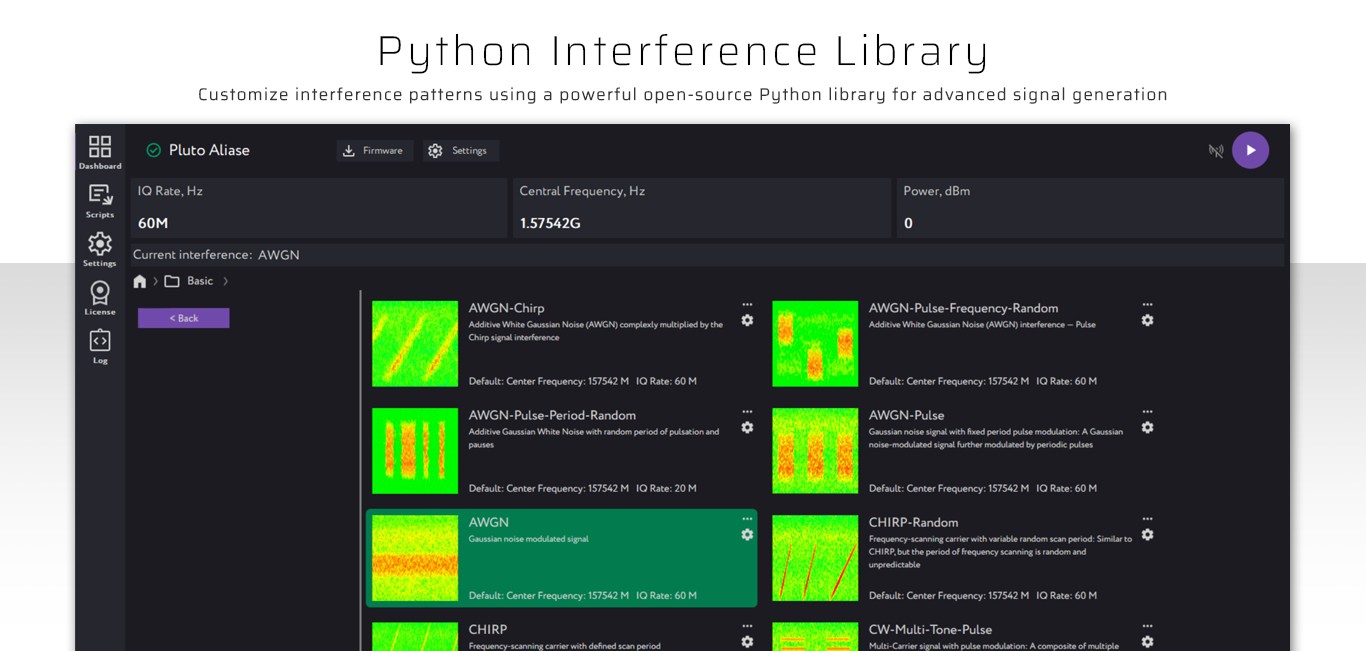This screenshot has width=1366, height=651.
Task: Open settings gear for AWGN-Chirp
Action: [747, 320]
